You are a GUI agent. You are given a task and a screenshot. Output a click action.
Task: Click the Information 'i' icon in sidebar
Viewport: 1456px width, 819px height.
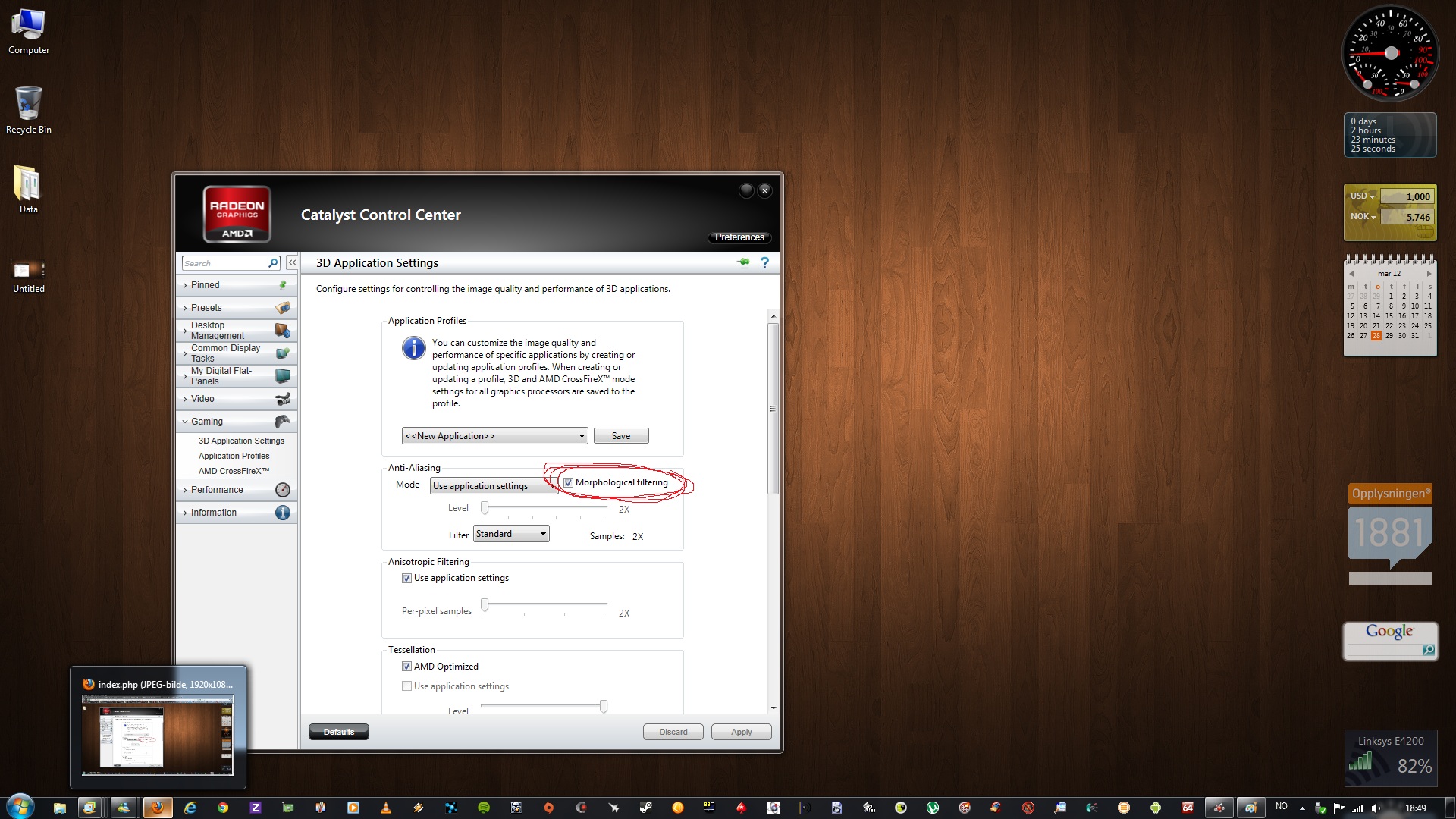tap(283, 513)
